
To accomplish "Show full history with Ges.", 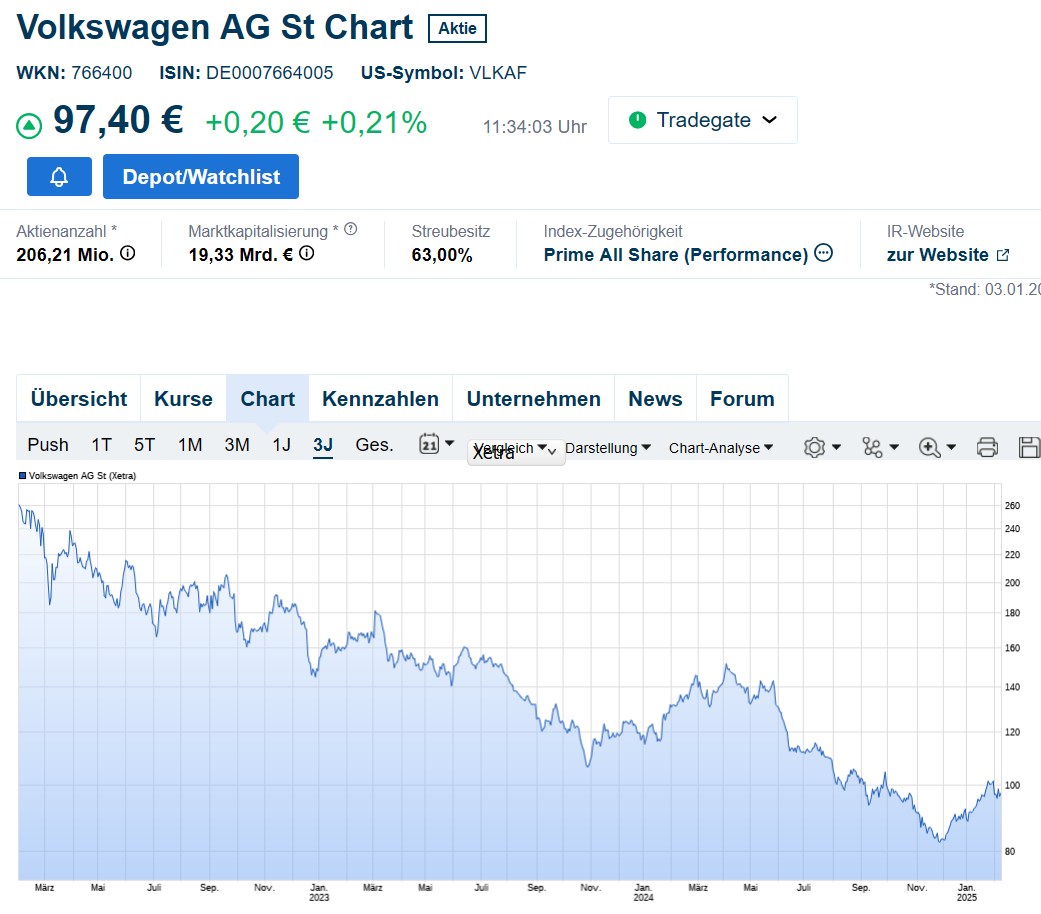I will 374,445.
